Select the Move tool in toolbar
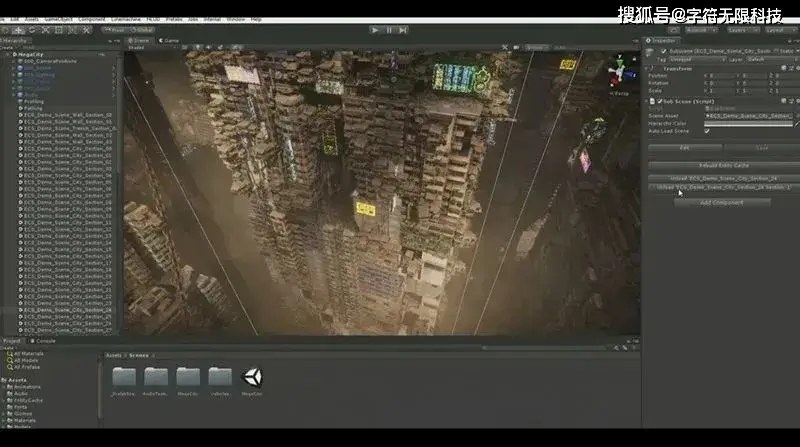 point(18,30)
